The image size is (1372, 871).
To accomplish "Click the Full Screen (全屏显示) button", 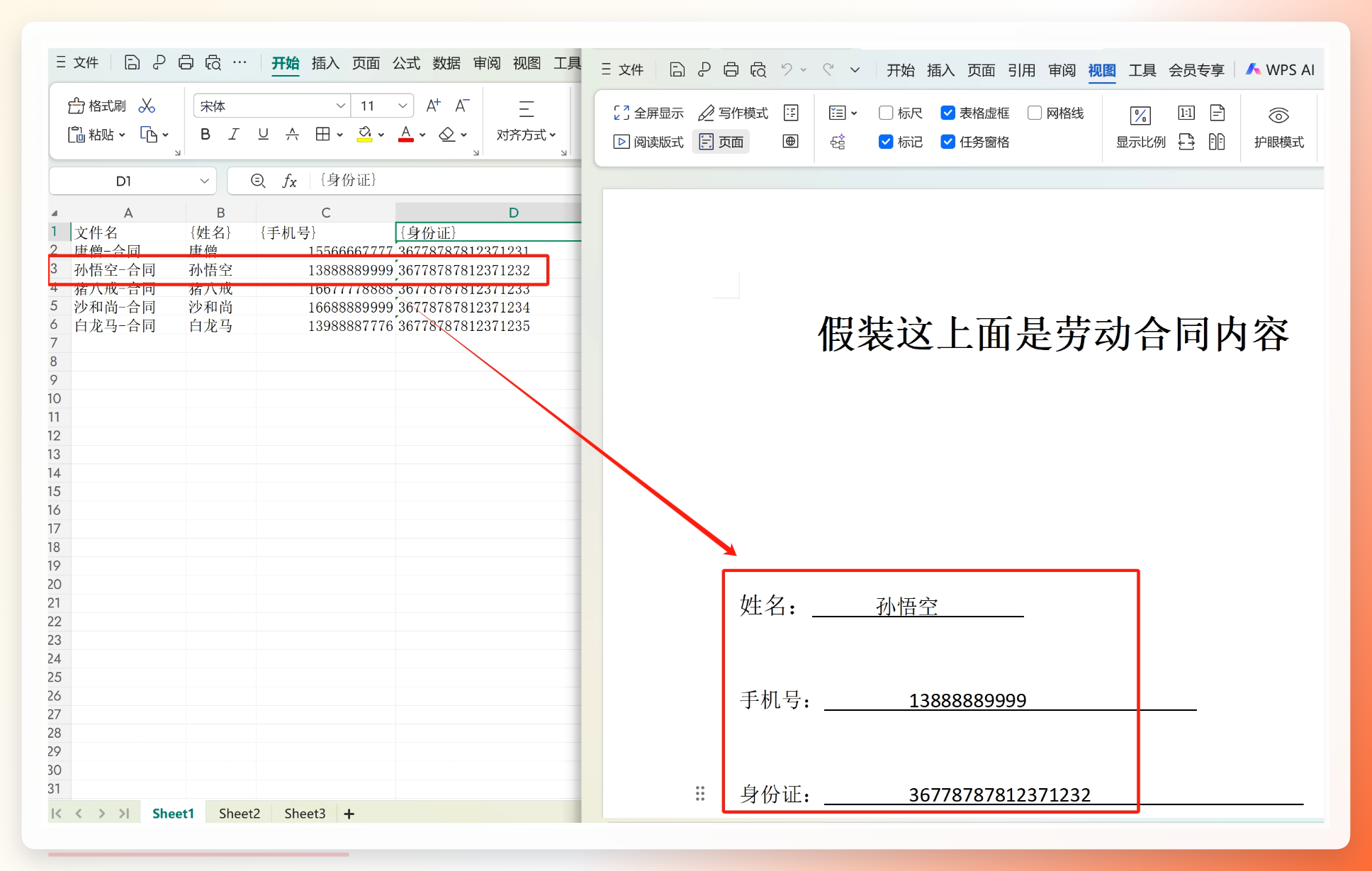I will [648, 113].
